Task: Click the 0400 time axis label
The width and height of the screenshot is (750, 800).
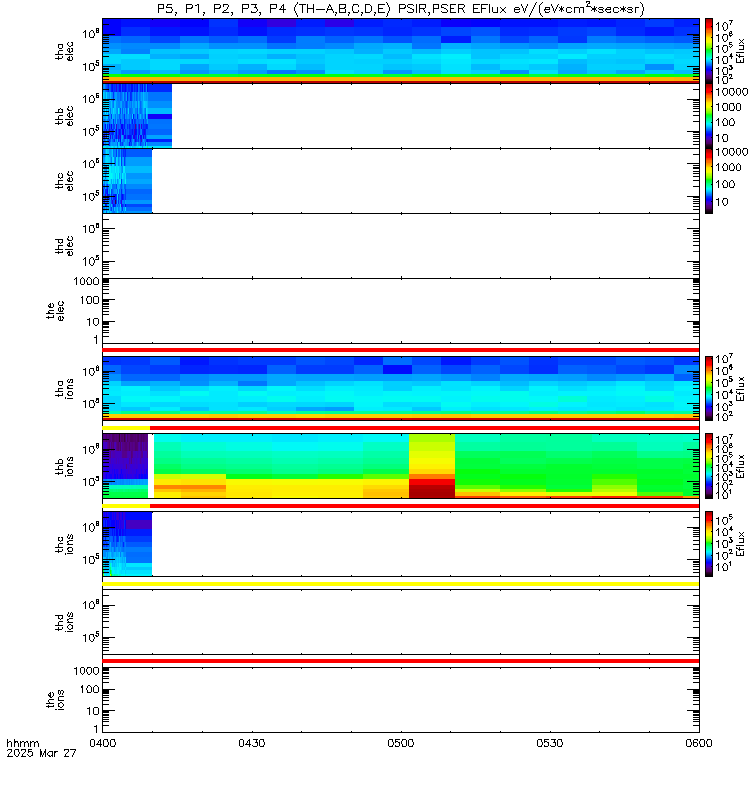Action: click(x=103, y=743)
